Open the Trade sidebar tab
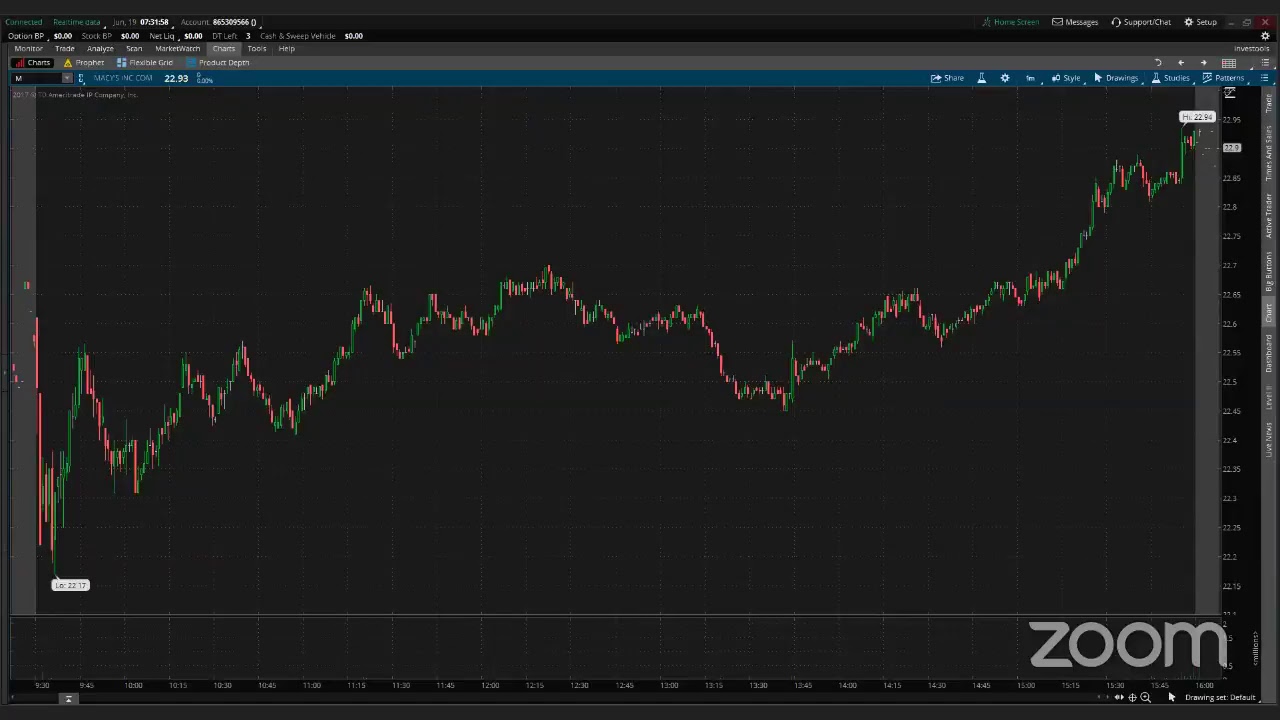Viewport: 1280px width, 720px height. point(1269,103)
